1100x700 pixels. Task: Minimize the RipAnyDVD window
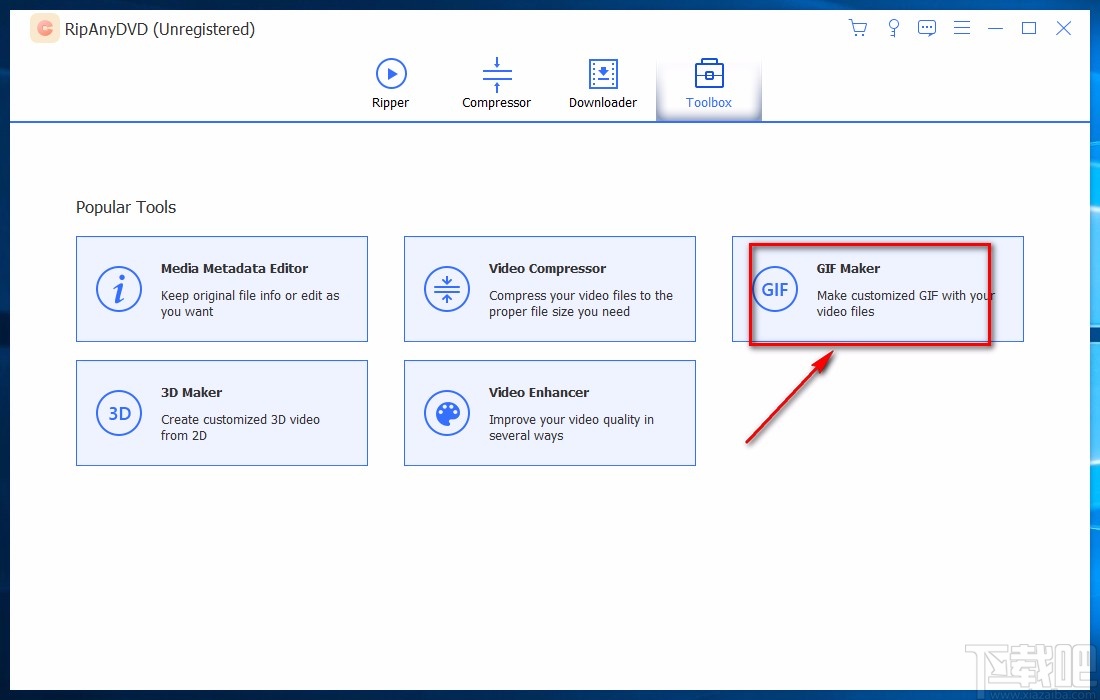(995, 28)
